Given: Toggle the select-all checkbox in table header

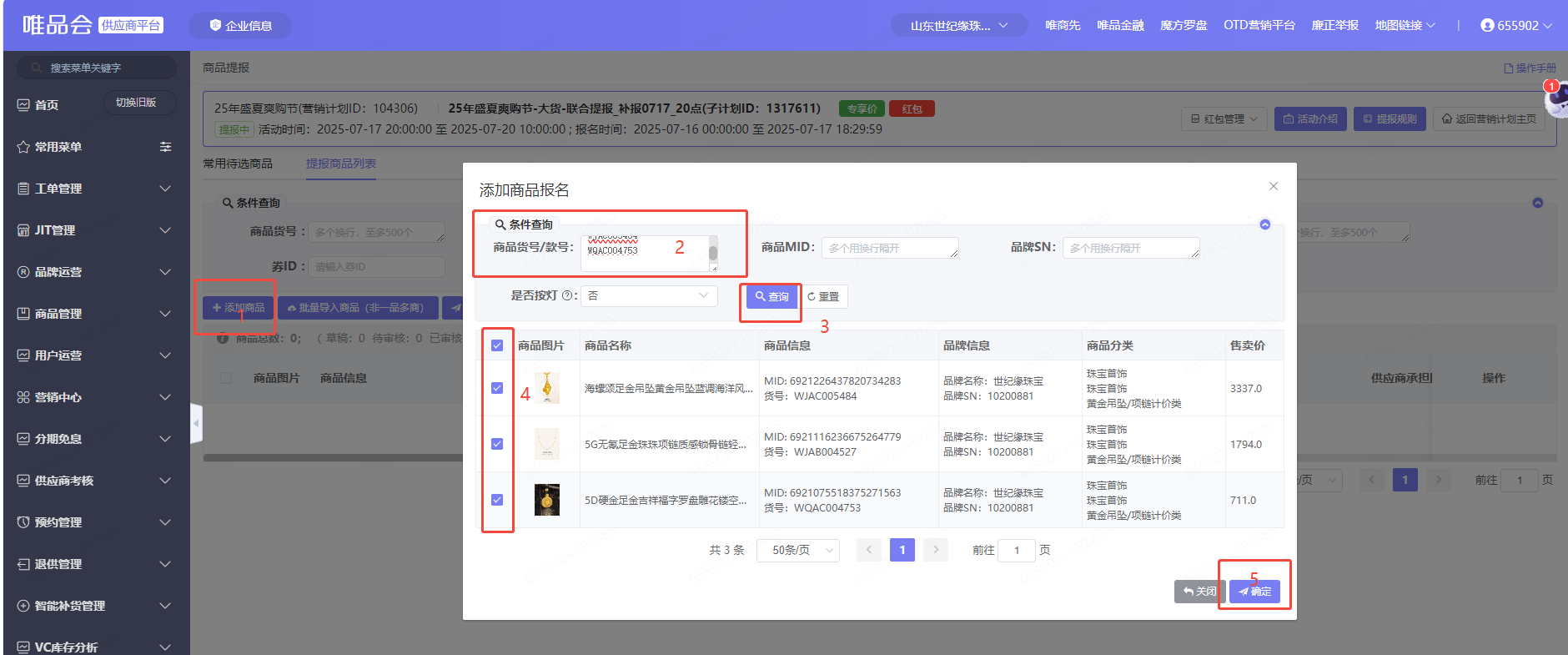Looking at the screenshot, I should tap(497, 345).
